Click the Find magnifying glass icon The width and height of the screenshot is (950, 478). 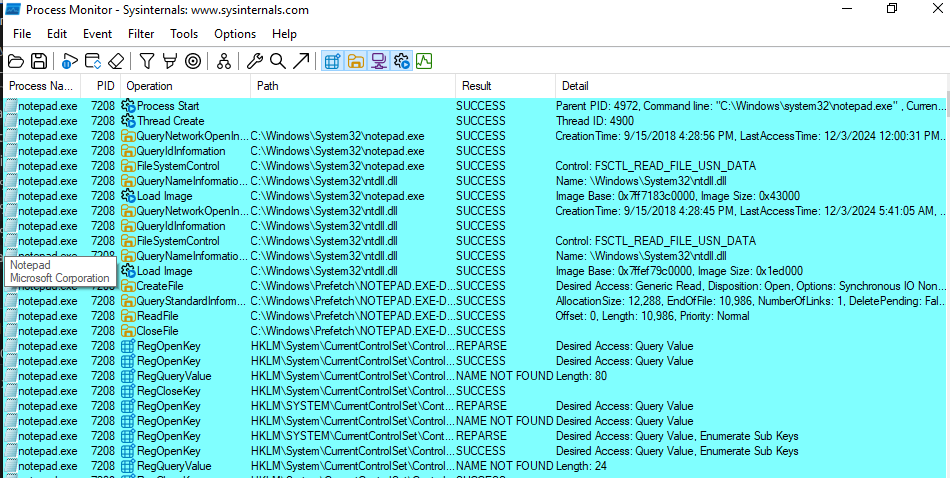point(278,61)
